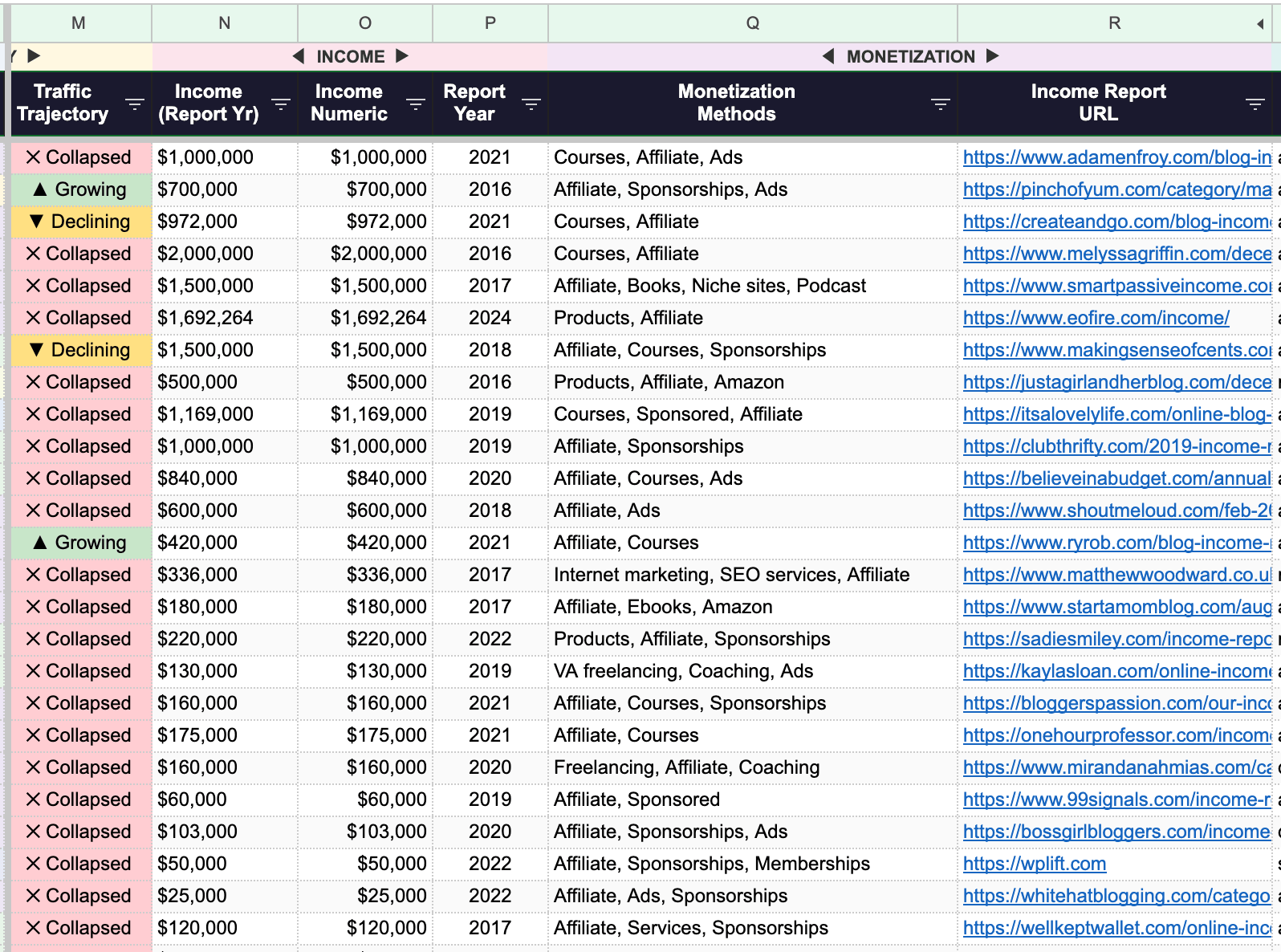Select column M header

79,23
